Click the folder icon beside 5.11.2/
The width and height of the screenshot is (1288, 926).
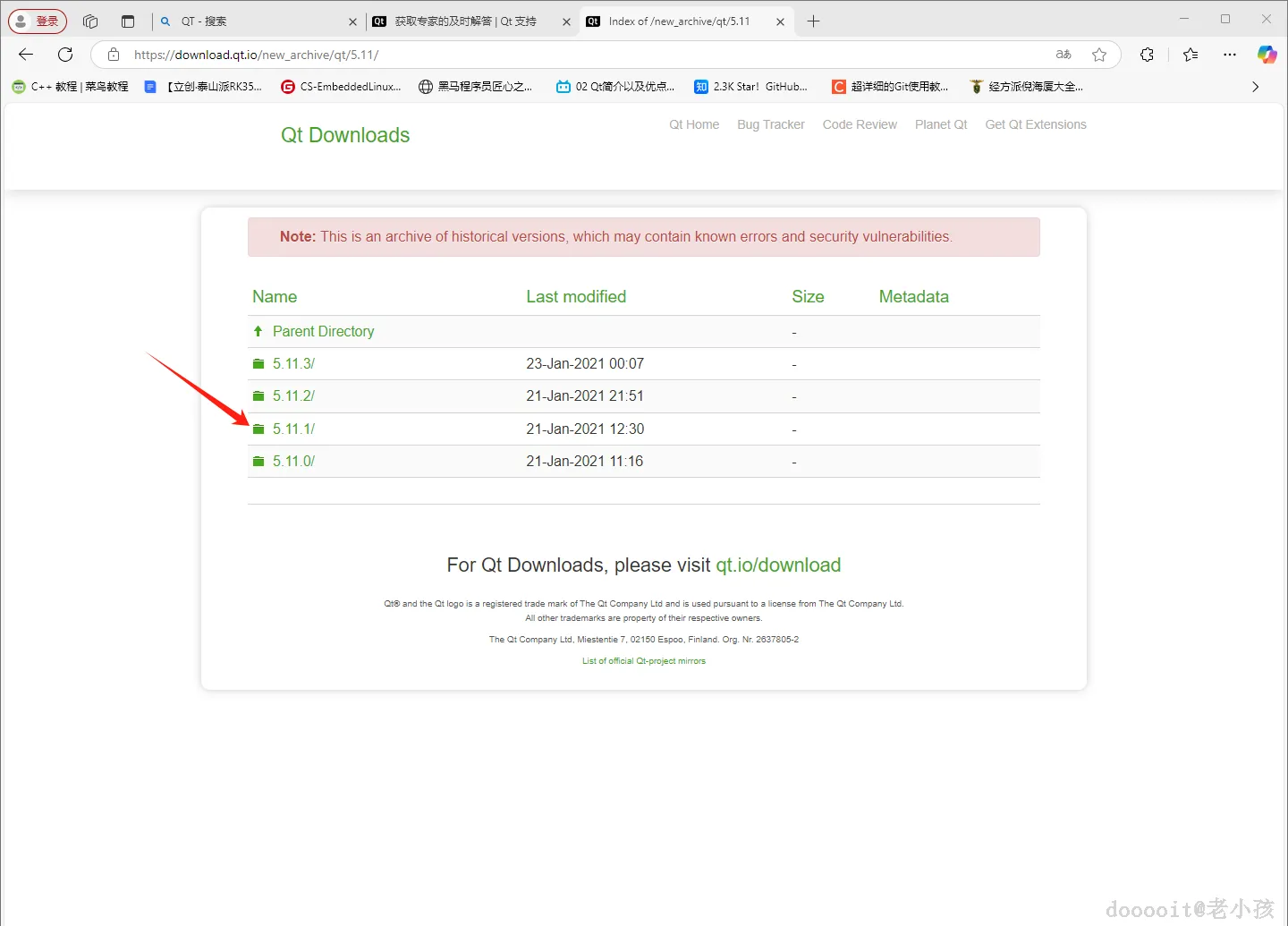click(x=258, y=396)
